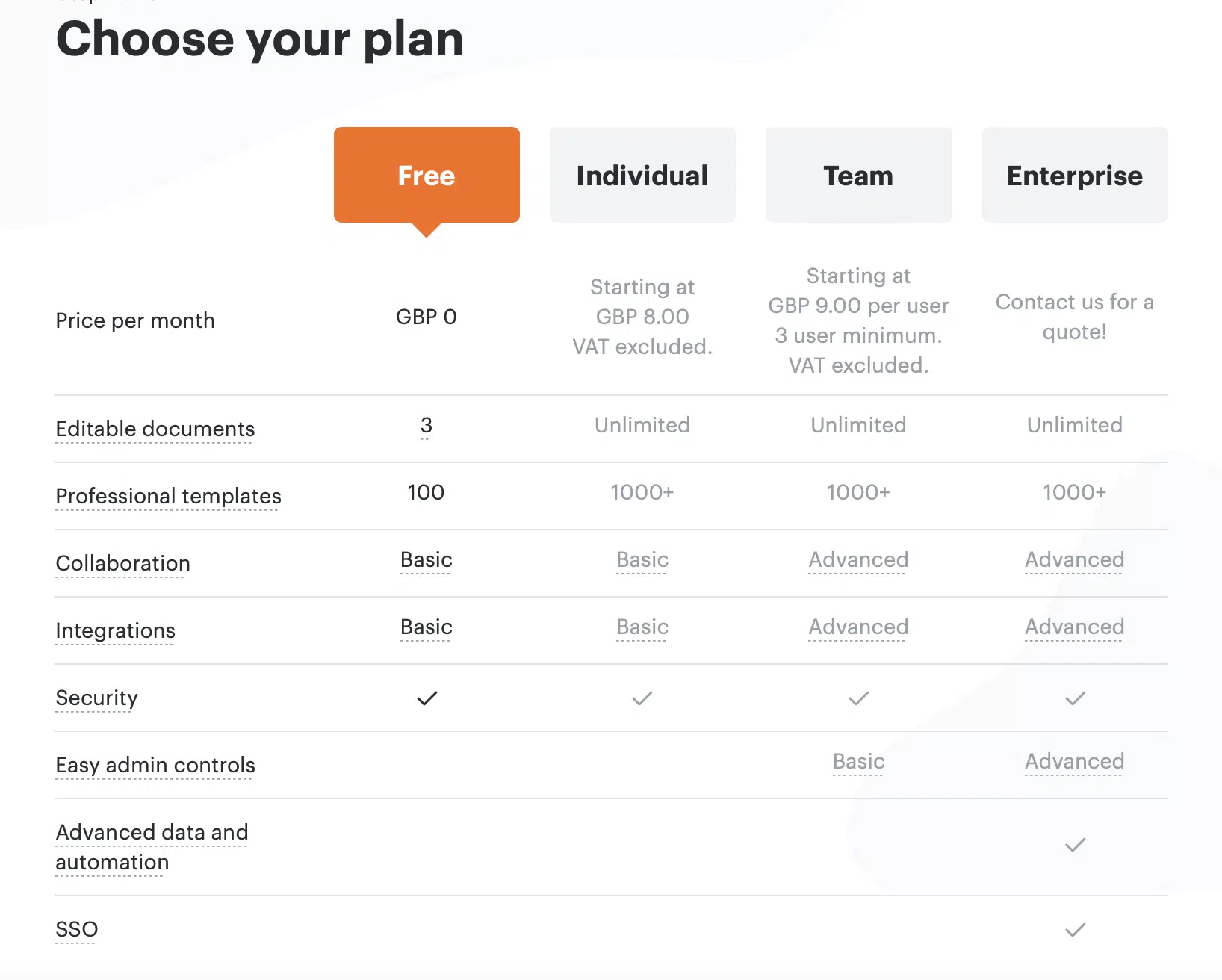This screenshot has height=980, width=1222.
Task: Click the Security checkmark under Free
Action: coord(427,698)
